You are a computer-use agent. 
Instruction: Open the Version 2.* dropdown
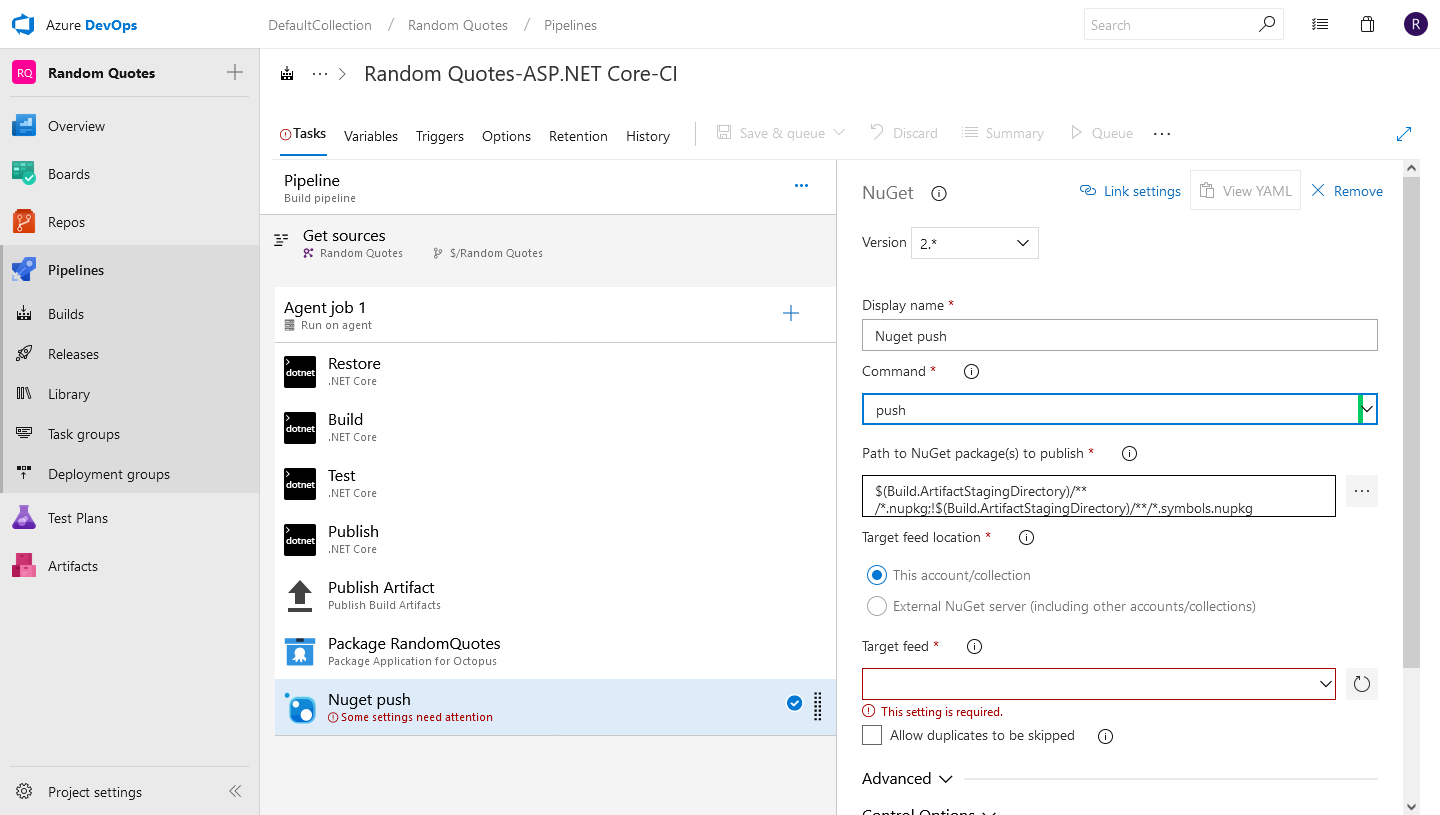[974, 243]
